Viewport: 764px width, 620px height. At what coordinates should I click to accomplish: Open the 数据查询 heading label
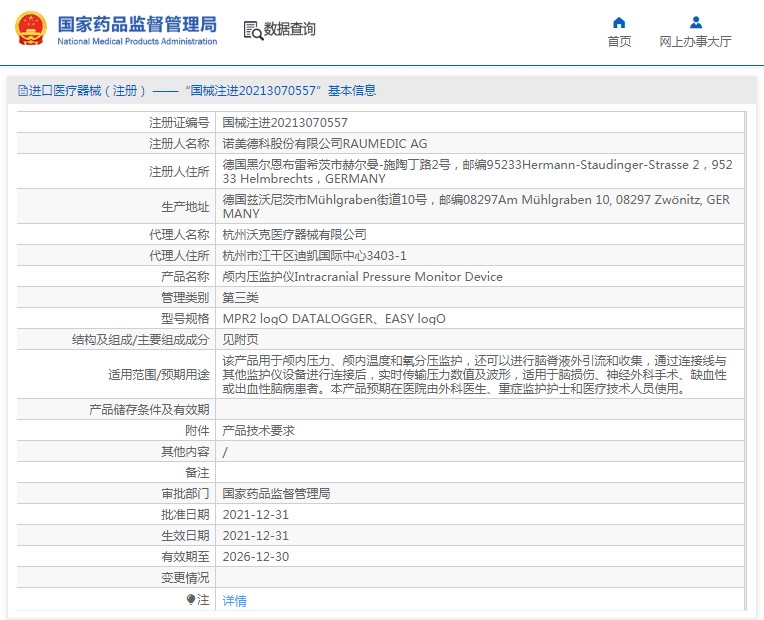[290, 30]
